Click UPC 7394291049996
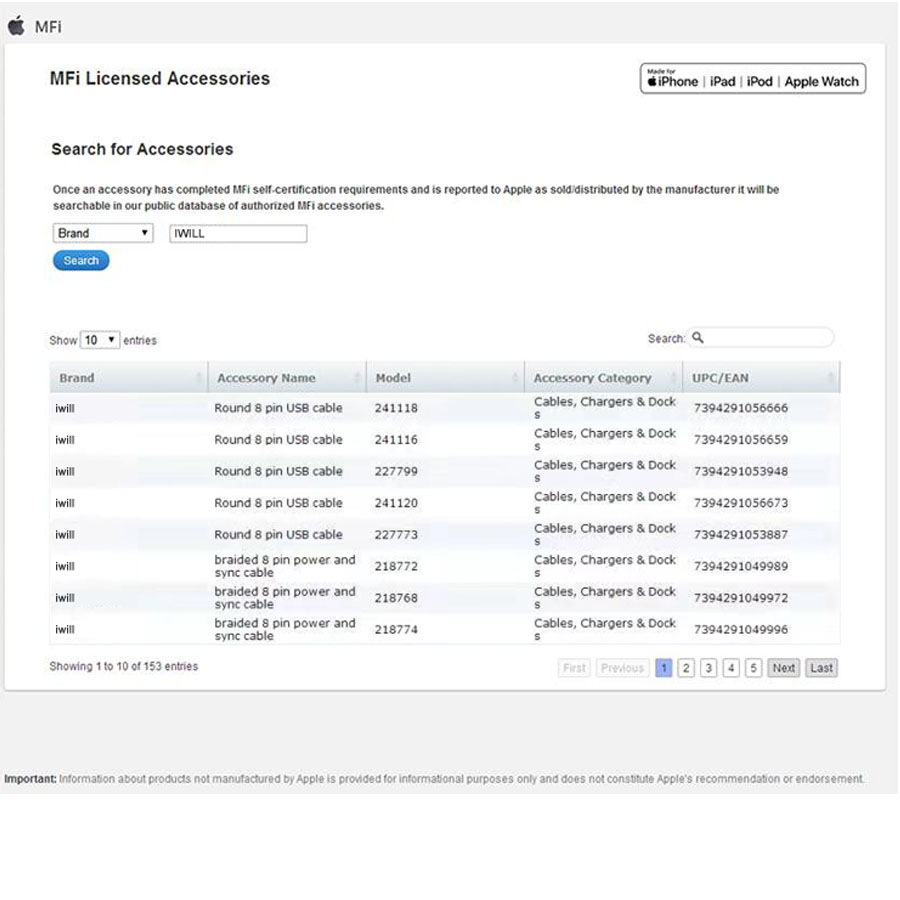The image size is (900, 900). 740,629
